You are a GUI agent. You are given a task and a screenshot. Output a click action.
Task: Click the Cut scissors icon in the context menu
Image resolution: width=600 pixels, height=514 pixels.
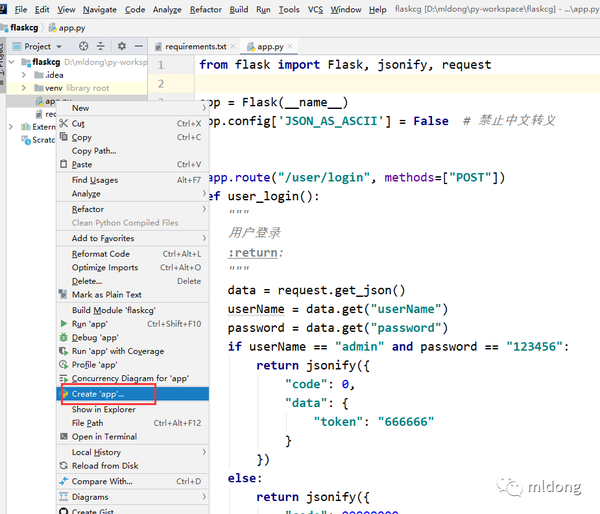click(x=64, y=123)
